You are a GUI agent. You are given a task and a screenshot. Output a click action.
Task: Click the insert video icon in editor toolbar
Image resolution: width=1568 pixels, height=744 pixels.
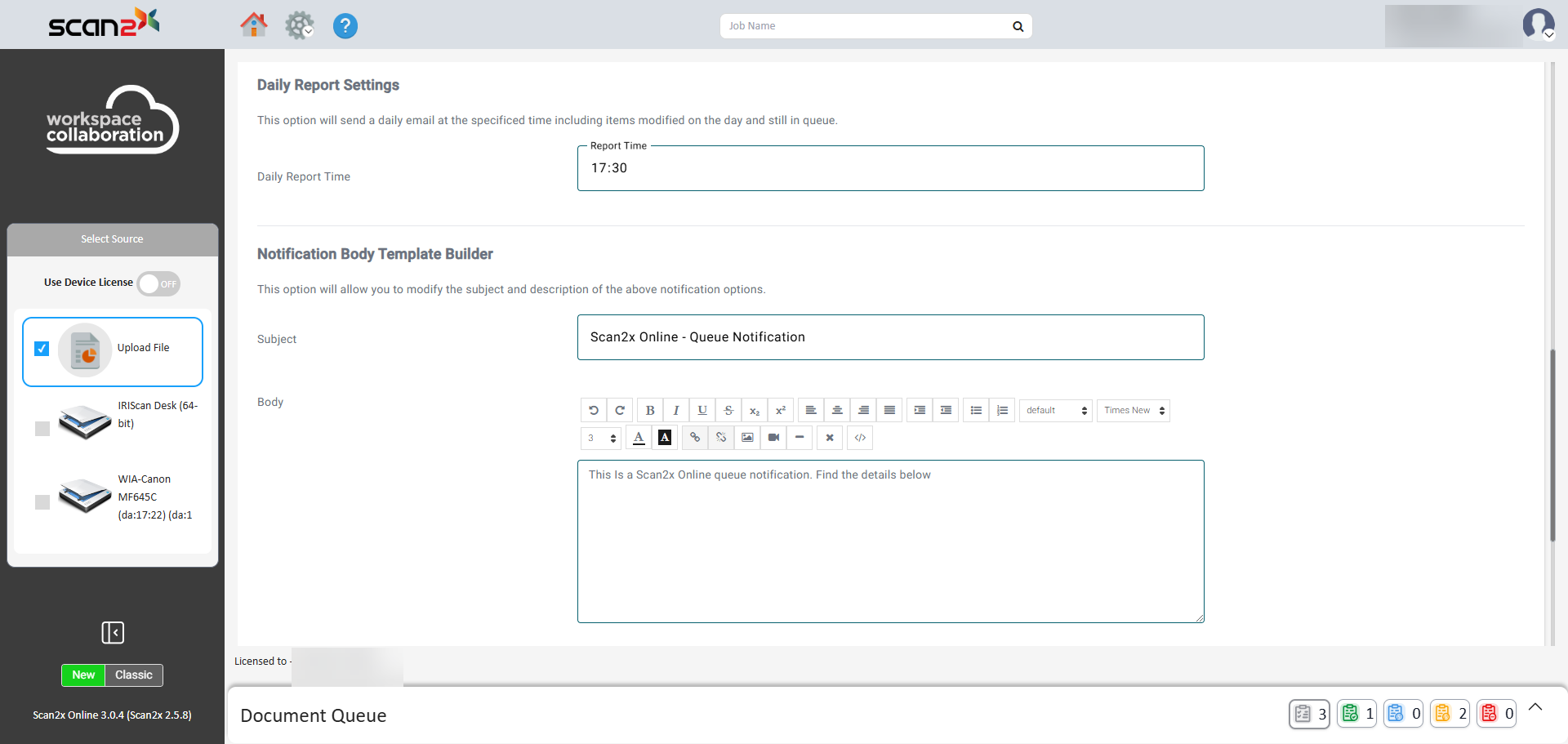click(773, 438)
